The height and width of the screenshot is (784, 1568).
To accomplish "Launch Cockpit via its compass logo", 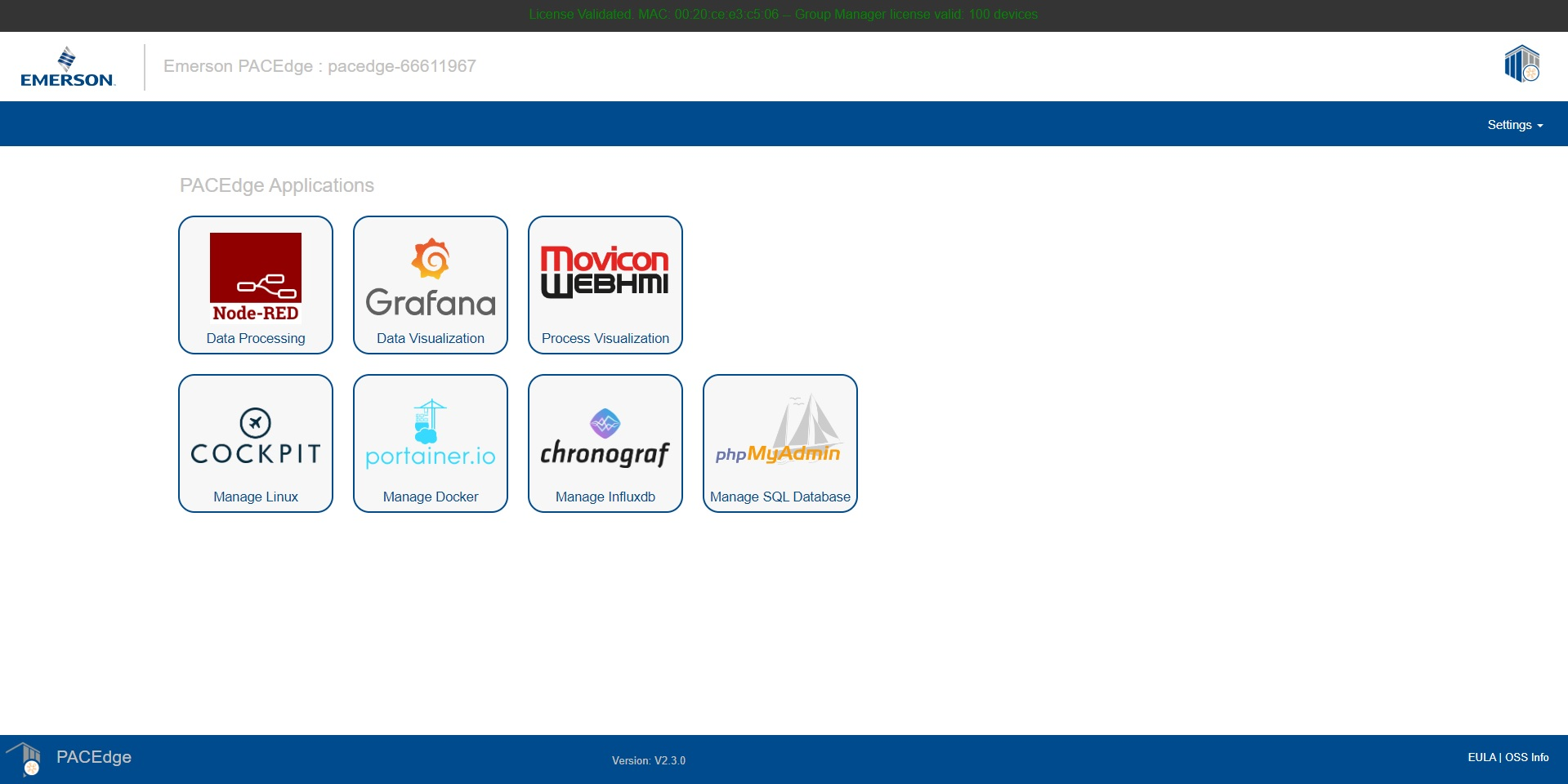I will click(256, 436).
